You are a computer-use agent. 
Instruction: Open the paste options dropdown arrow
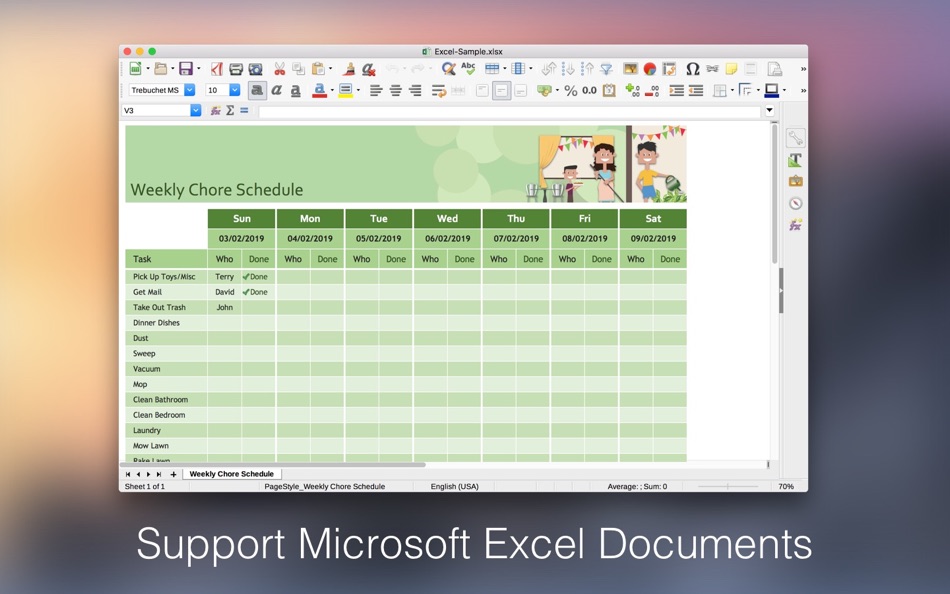[x=330, y=68]
